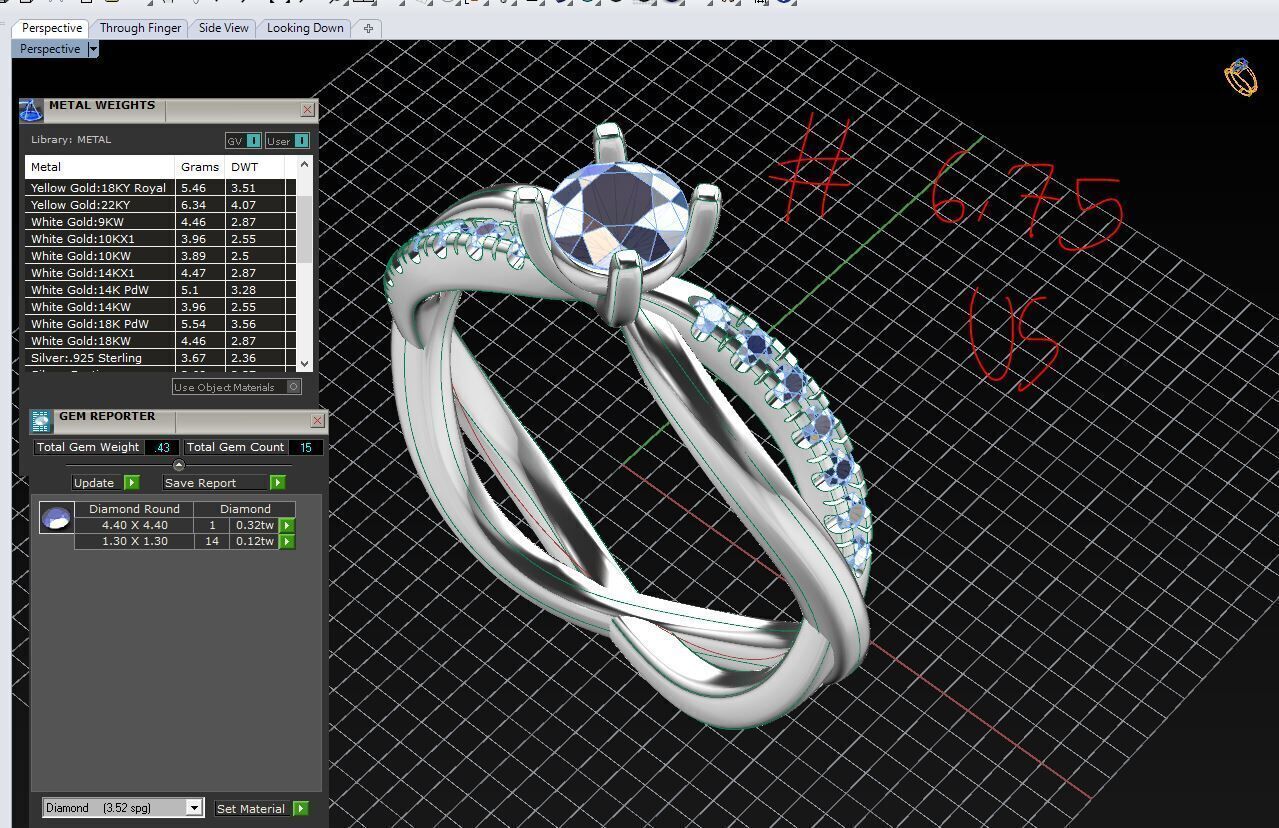Click the Total Gem Weight value .43

coord(162,447)
